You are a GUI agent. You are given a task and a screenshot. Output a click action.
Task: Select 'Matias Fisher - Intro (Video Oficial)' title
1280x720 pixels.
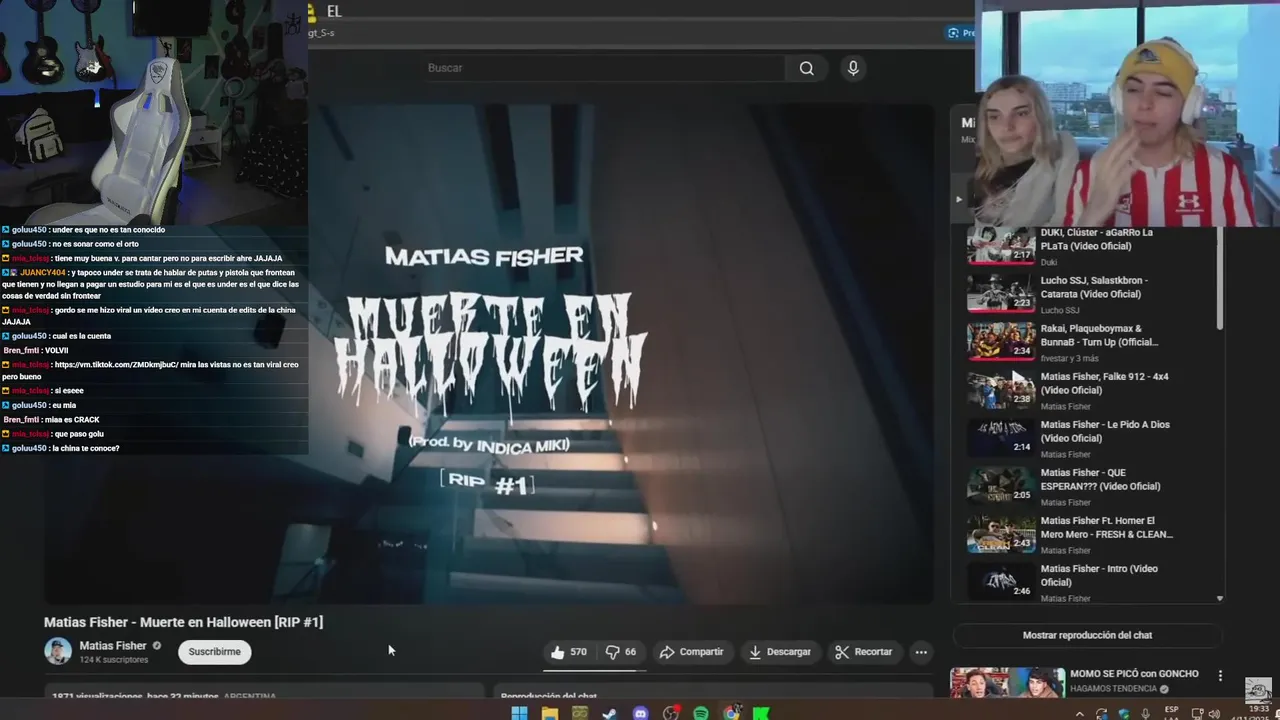pos(1099,575)
